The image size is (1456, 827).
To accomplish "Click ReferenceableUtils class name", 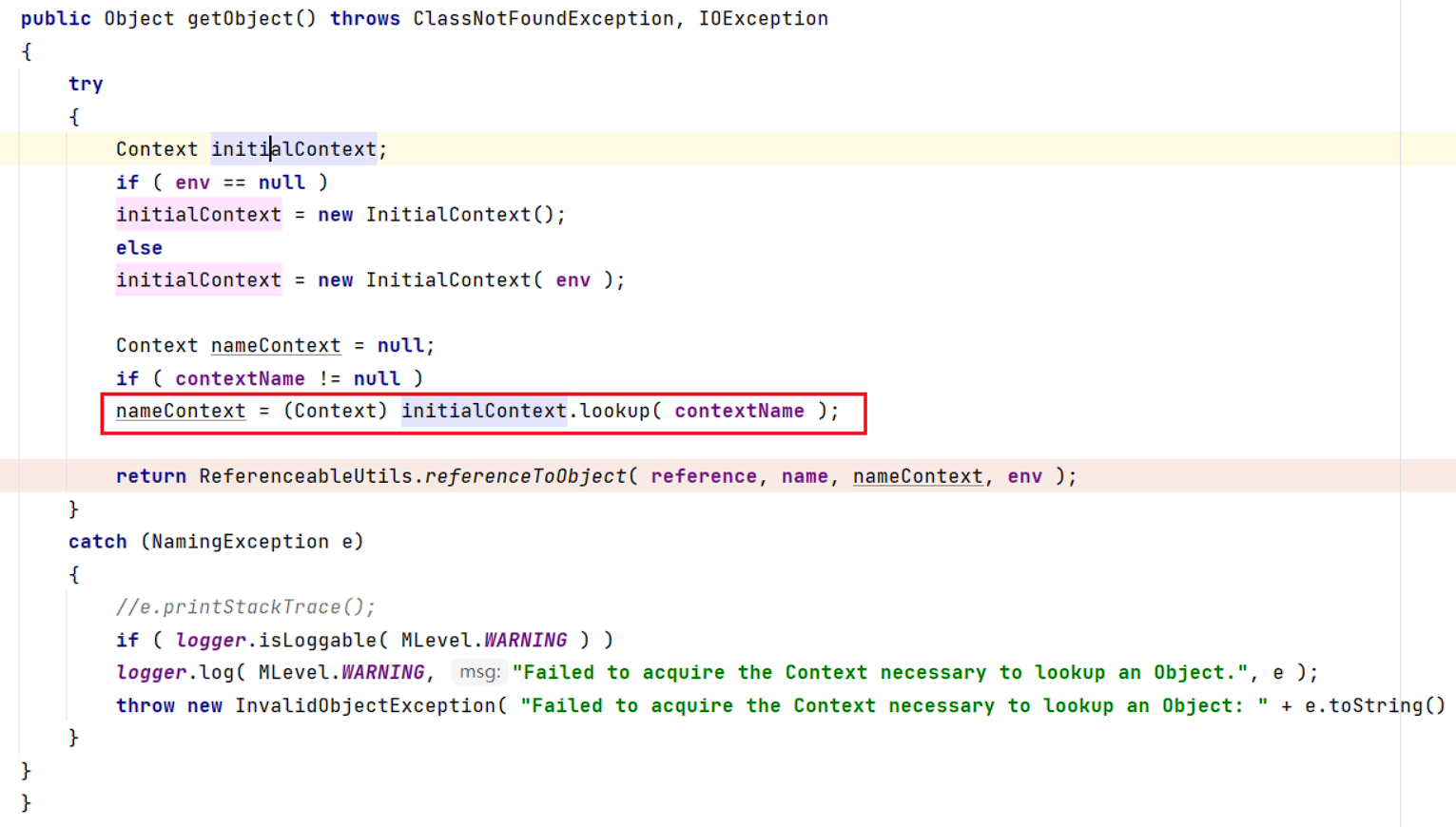I will 306,476.
